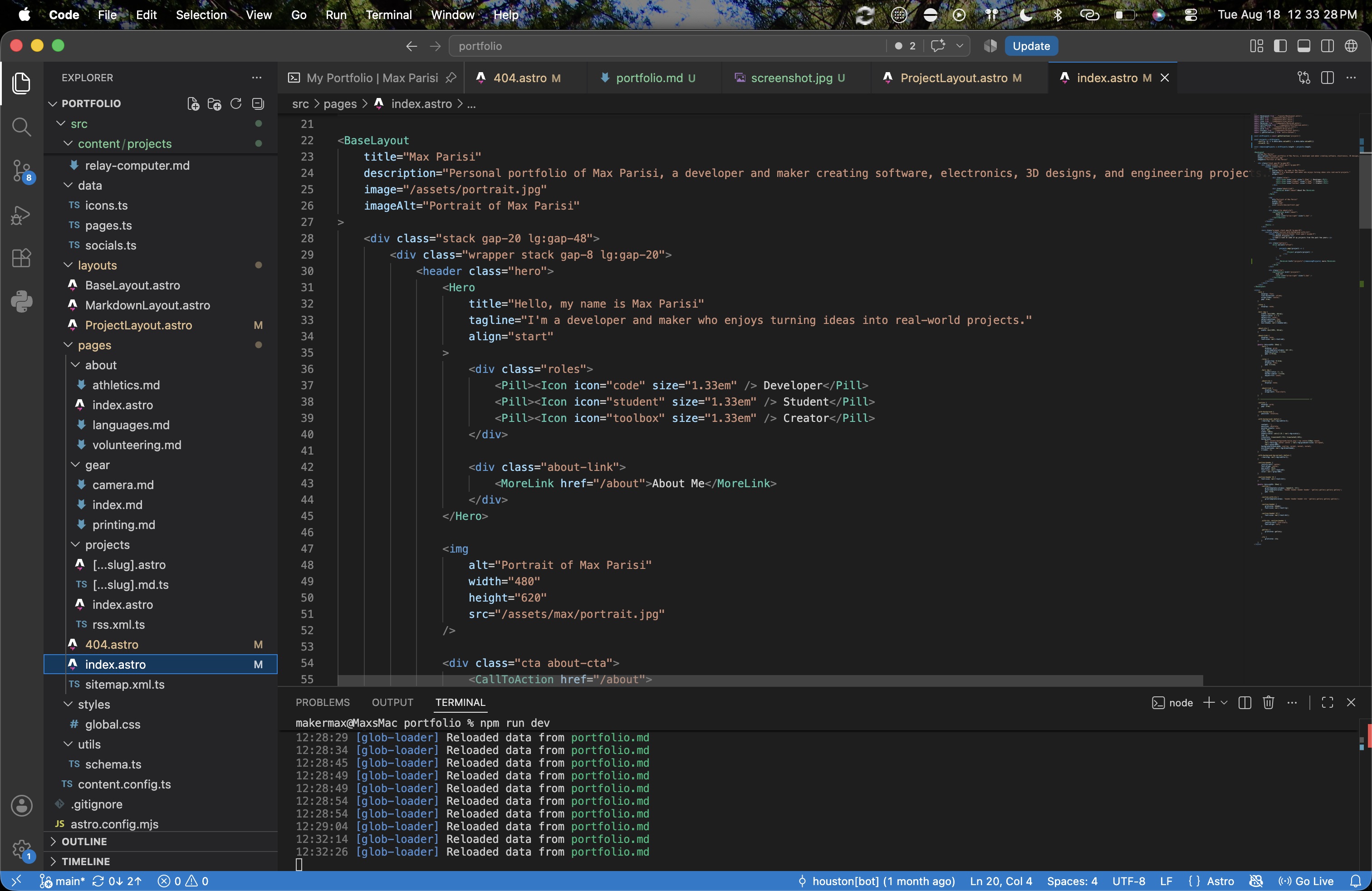Add a new terminal with plus icon
This screenshot has width=1372, height=891.
(x=1209, y=703)
